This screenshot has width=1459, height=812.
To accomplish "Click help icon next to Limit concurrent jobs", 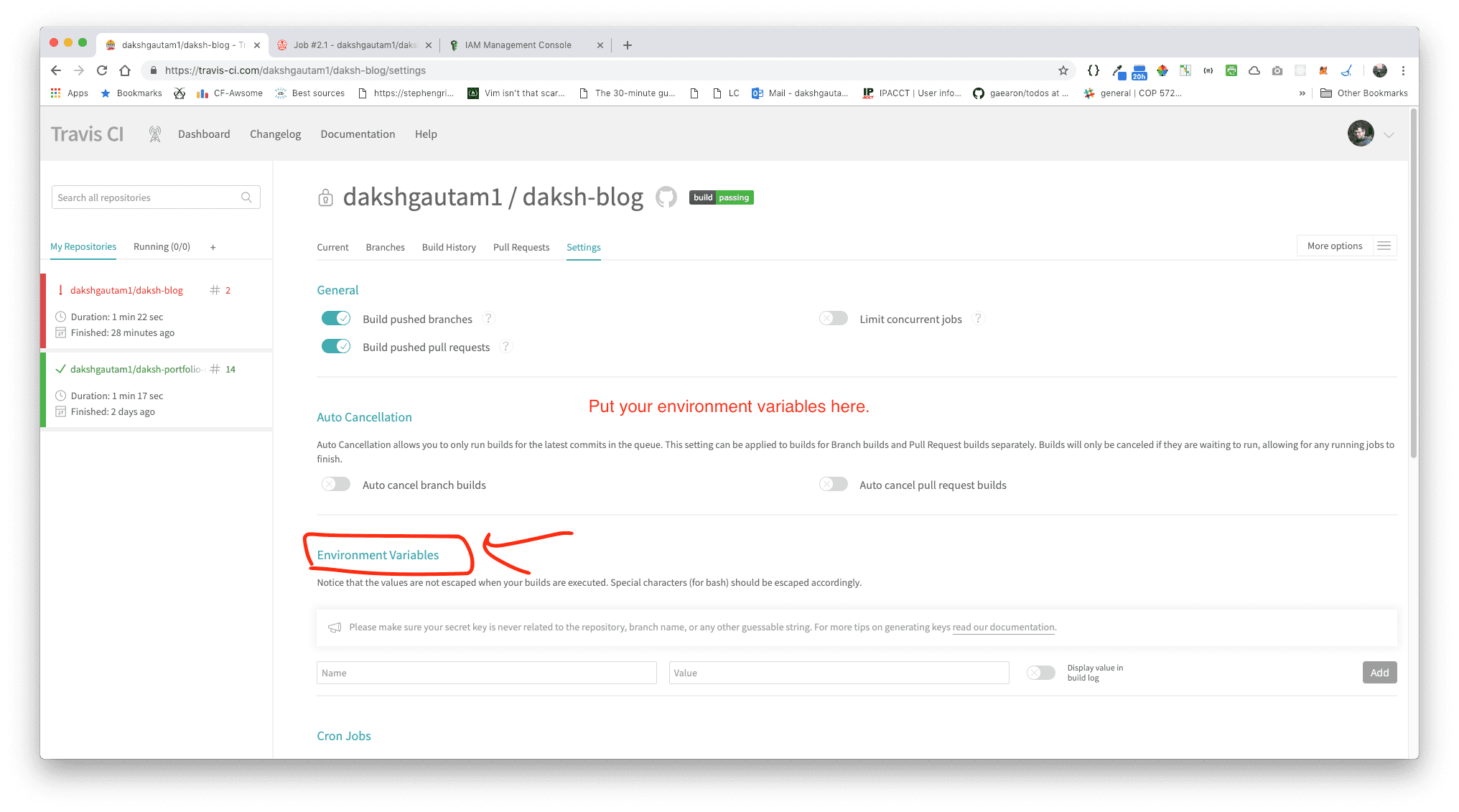I will 978,319.
